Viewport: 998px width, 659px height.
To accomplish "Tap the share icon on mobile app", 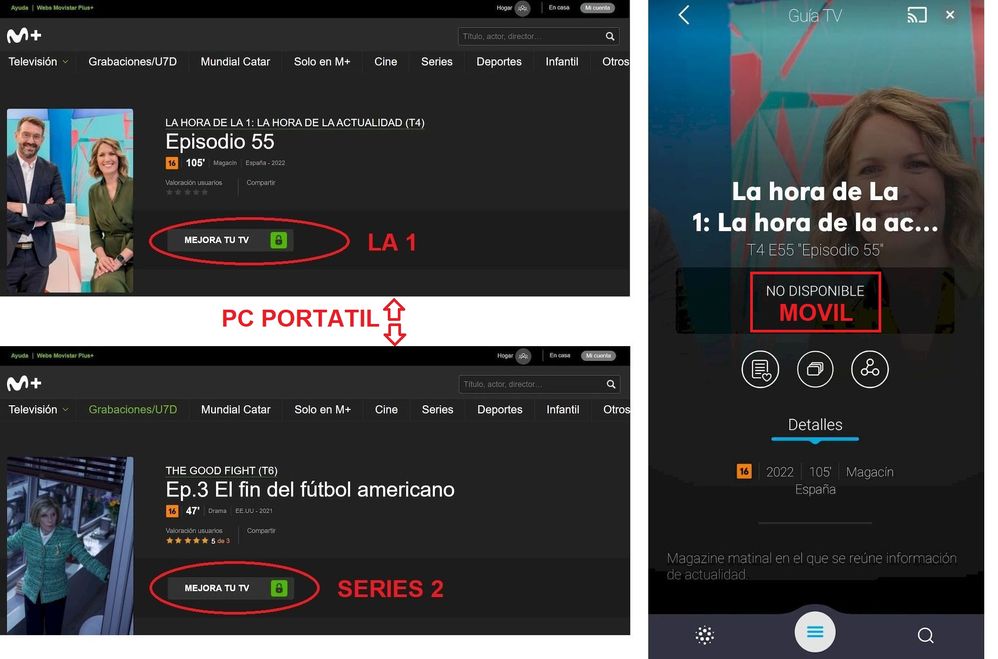I will [869, 369].
